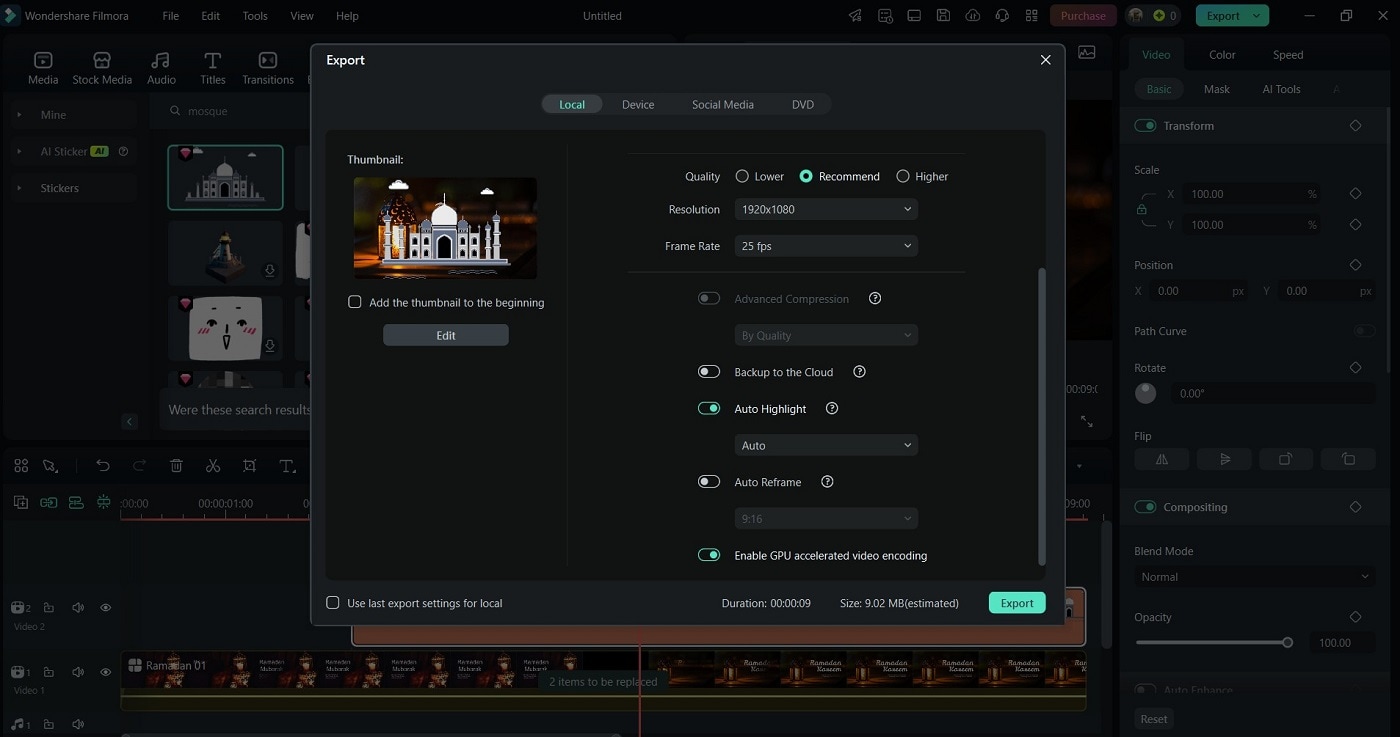Click the rotate dial knob
Screen dimensions: 1400x737
click(1146, 393)
